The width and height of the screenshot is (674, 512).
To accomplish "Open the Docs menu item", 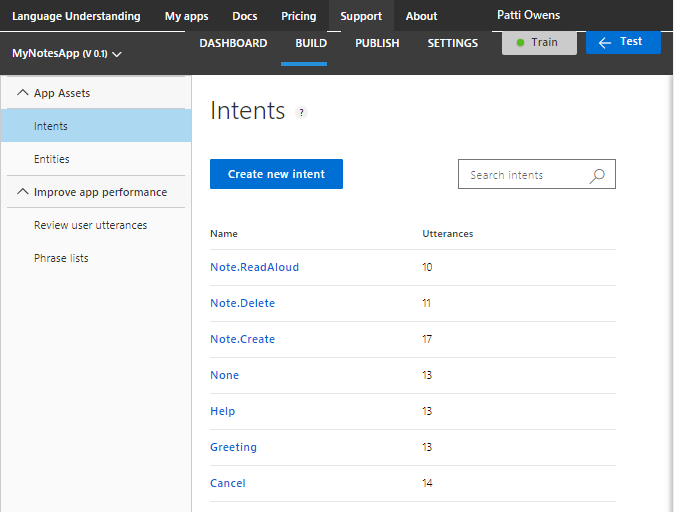I will [244, 16].
